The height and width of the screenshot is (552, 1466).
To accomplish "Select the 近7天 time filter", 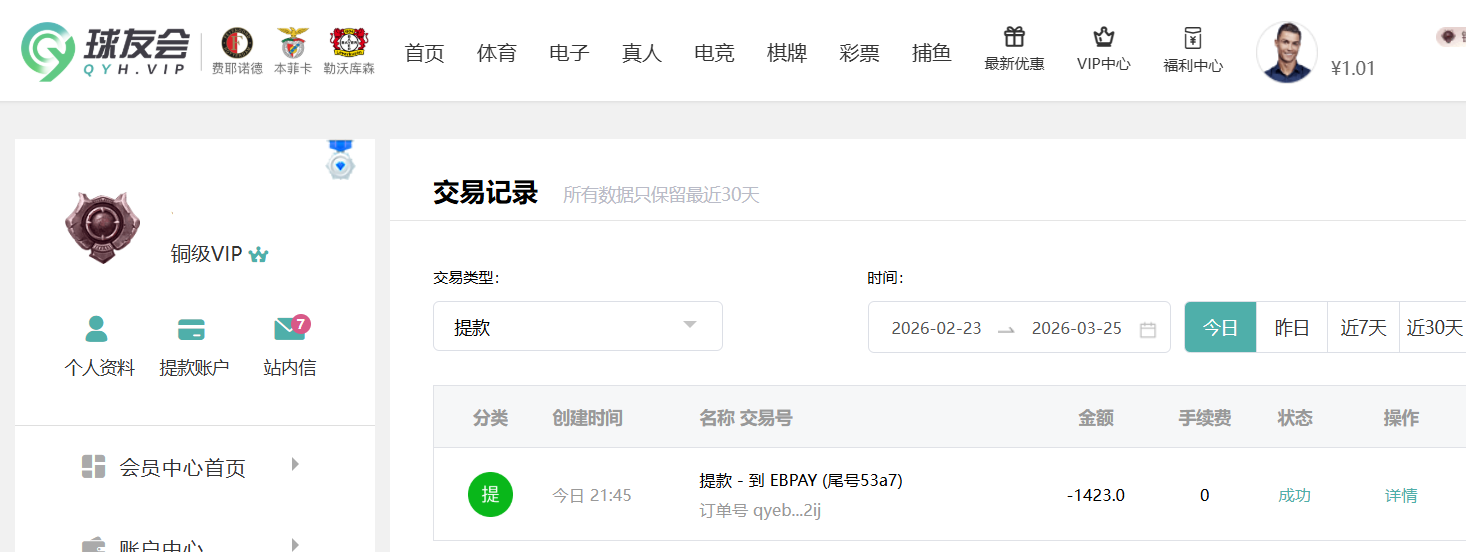I will point(1363,328).
